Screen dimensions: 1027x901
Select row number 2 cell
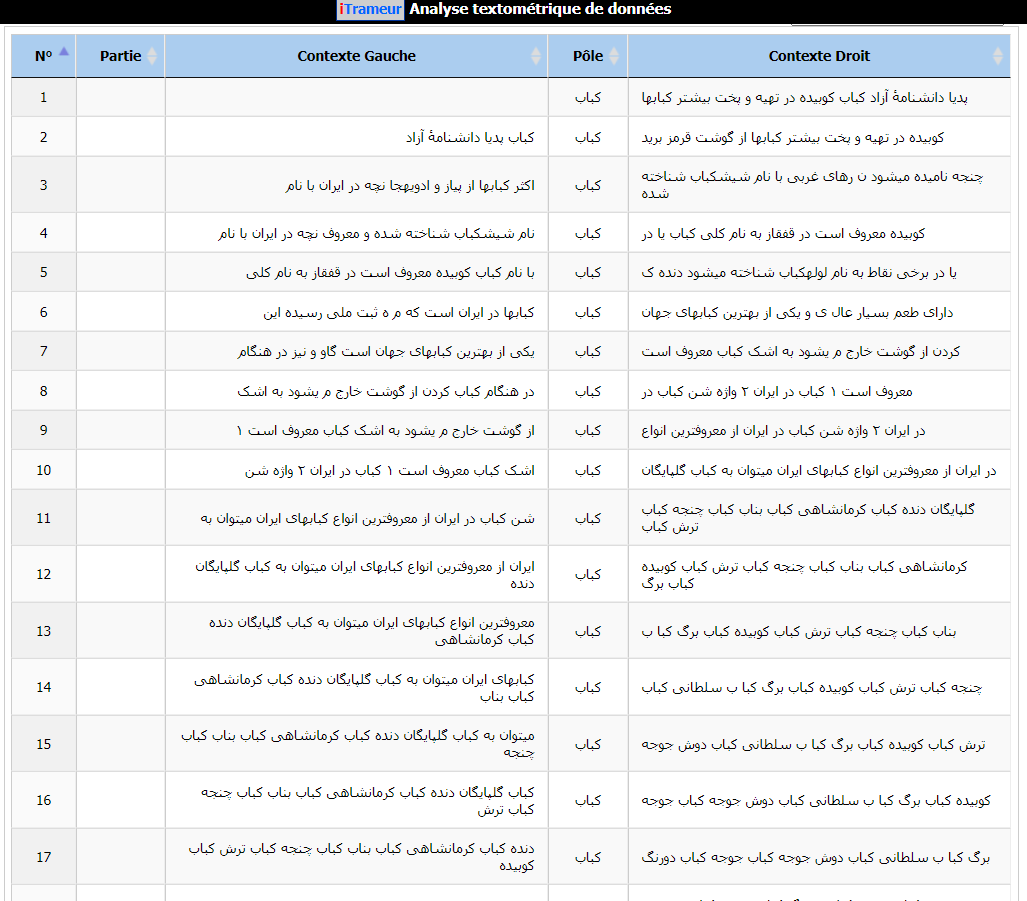[x=43, y=138]
